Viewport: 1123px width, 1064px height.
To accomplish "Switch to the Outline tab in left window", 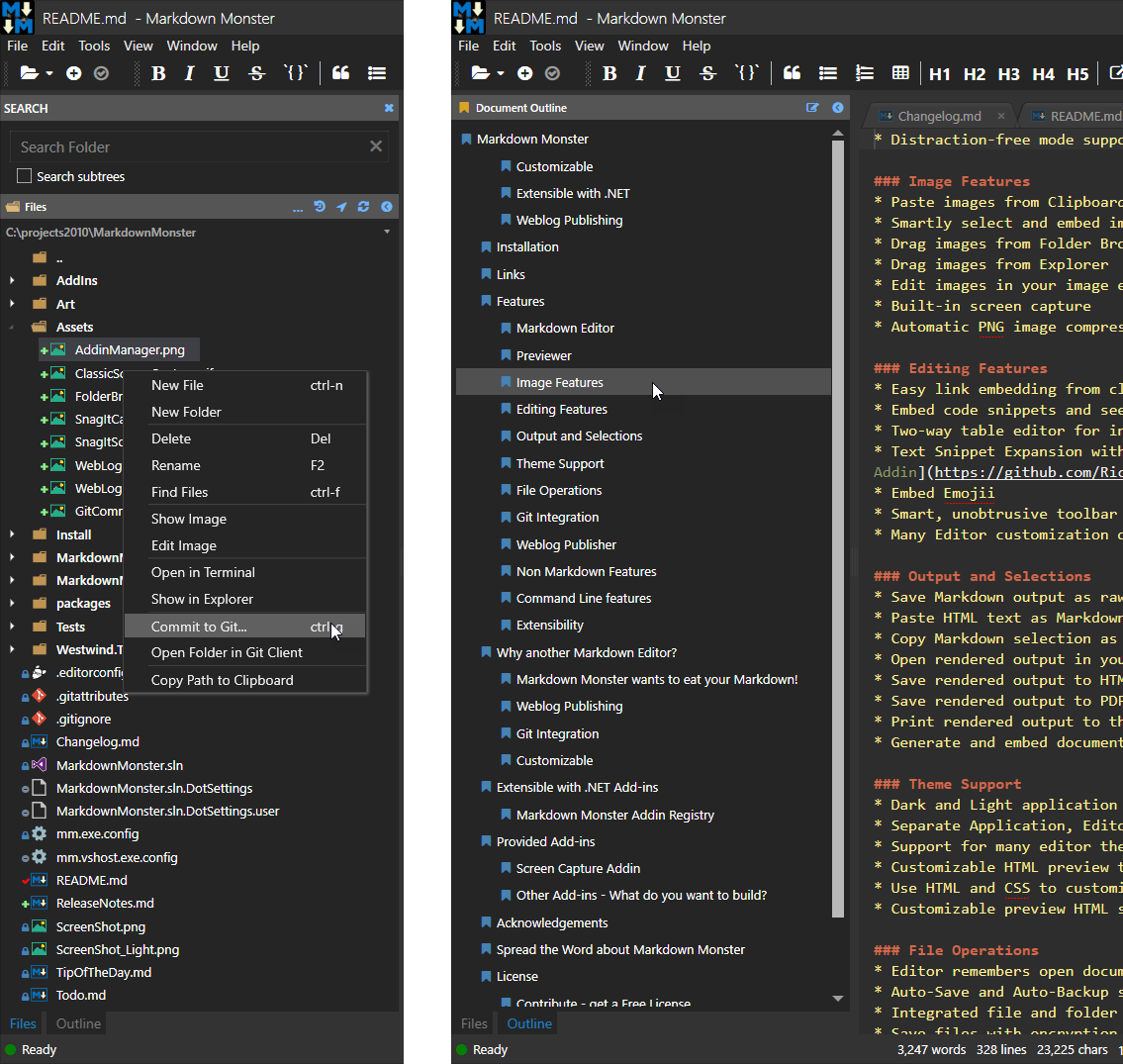I will [78, 1023].
